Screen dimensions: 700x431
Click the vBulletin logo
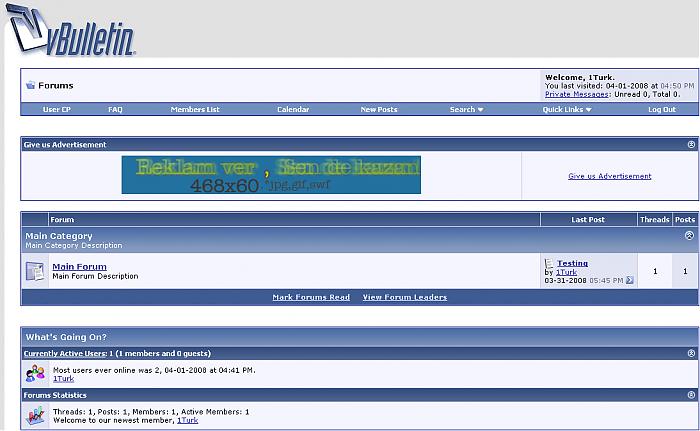[x=72, y=31]
